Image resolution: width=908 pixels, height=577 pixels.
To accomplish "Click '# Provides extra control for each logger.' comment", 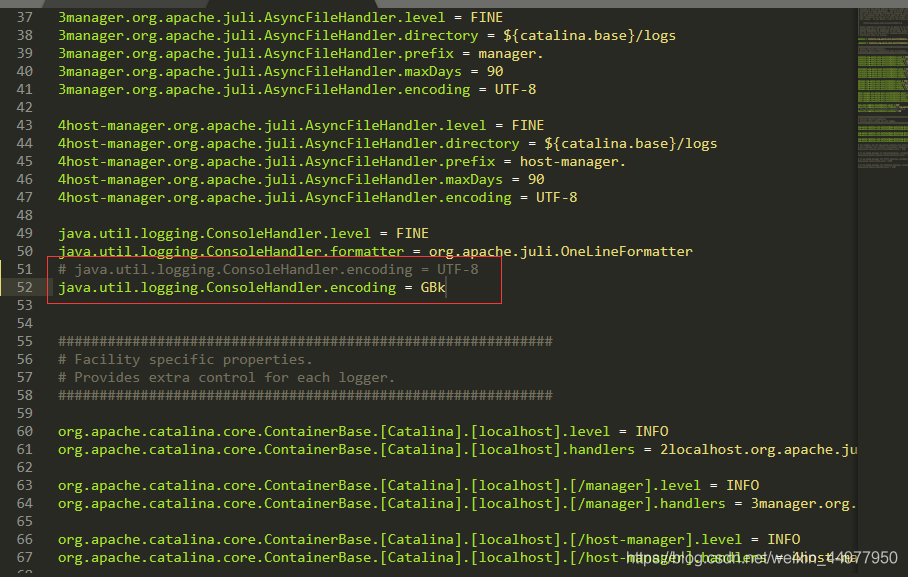I will (226, 378).
